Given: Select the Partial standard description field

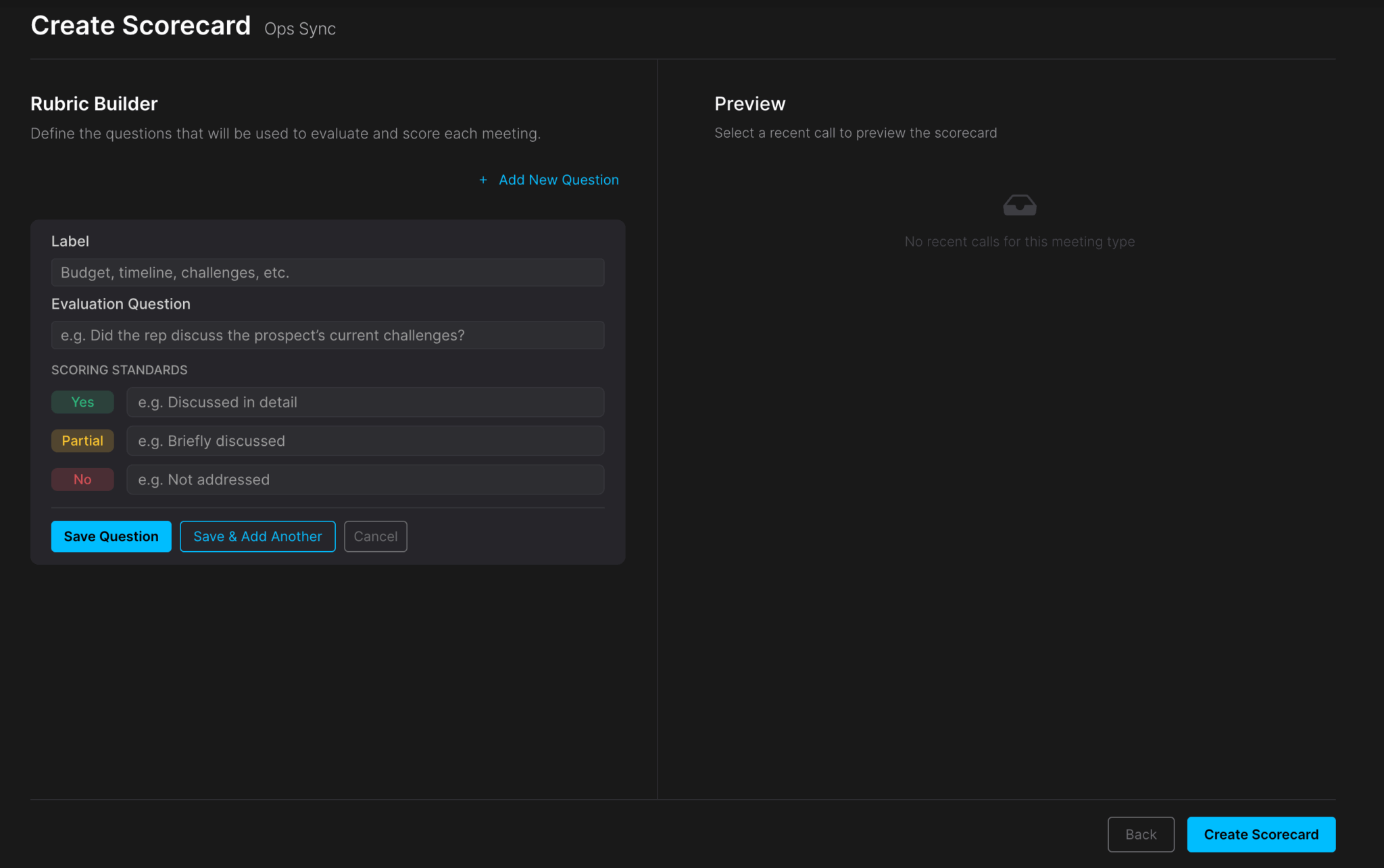Looking at the screenshot, I should 365,441.
